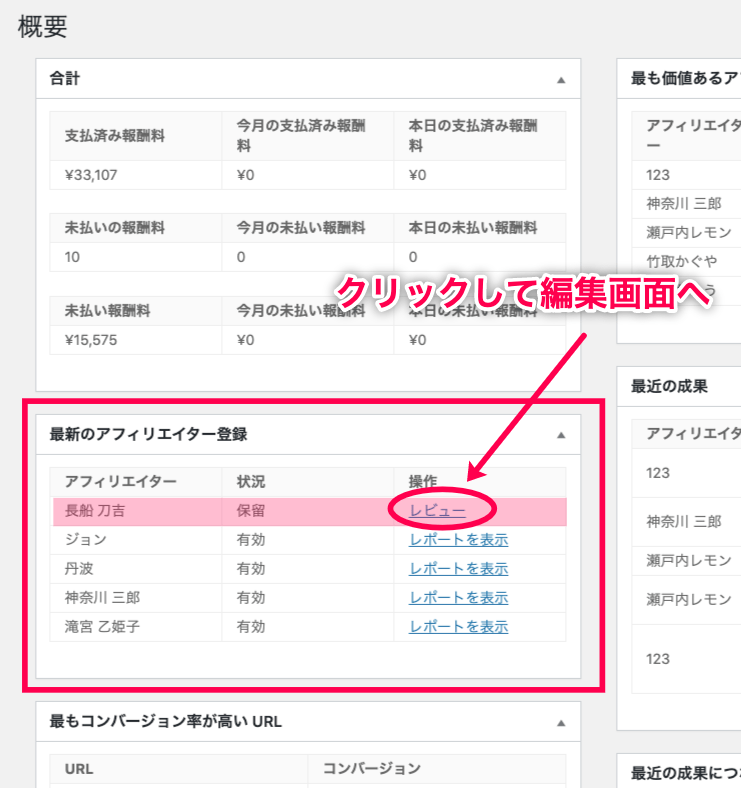
Task: Open the レビュー link for 長船 刀吉
Action: click(437, 511)
